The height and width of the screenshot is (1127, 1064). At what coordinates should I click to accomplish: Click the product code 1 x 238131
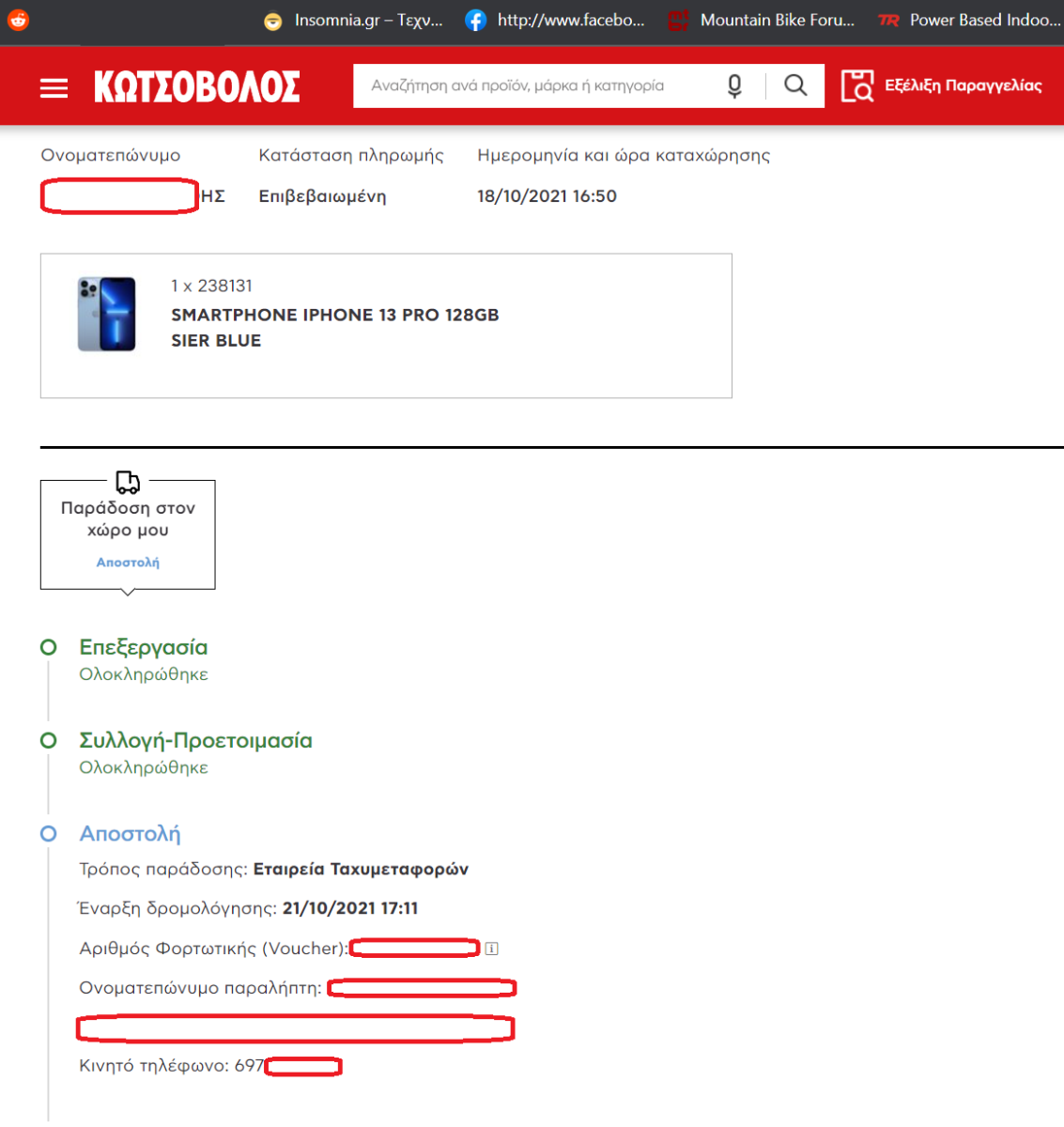211,286
